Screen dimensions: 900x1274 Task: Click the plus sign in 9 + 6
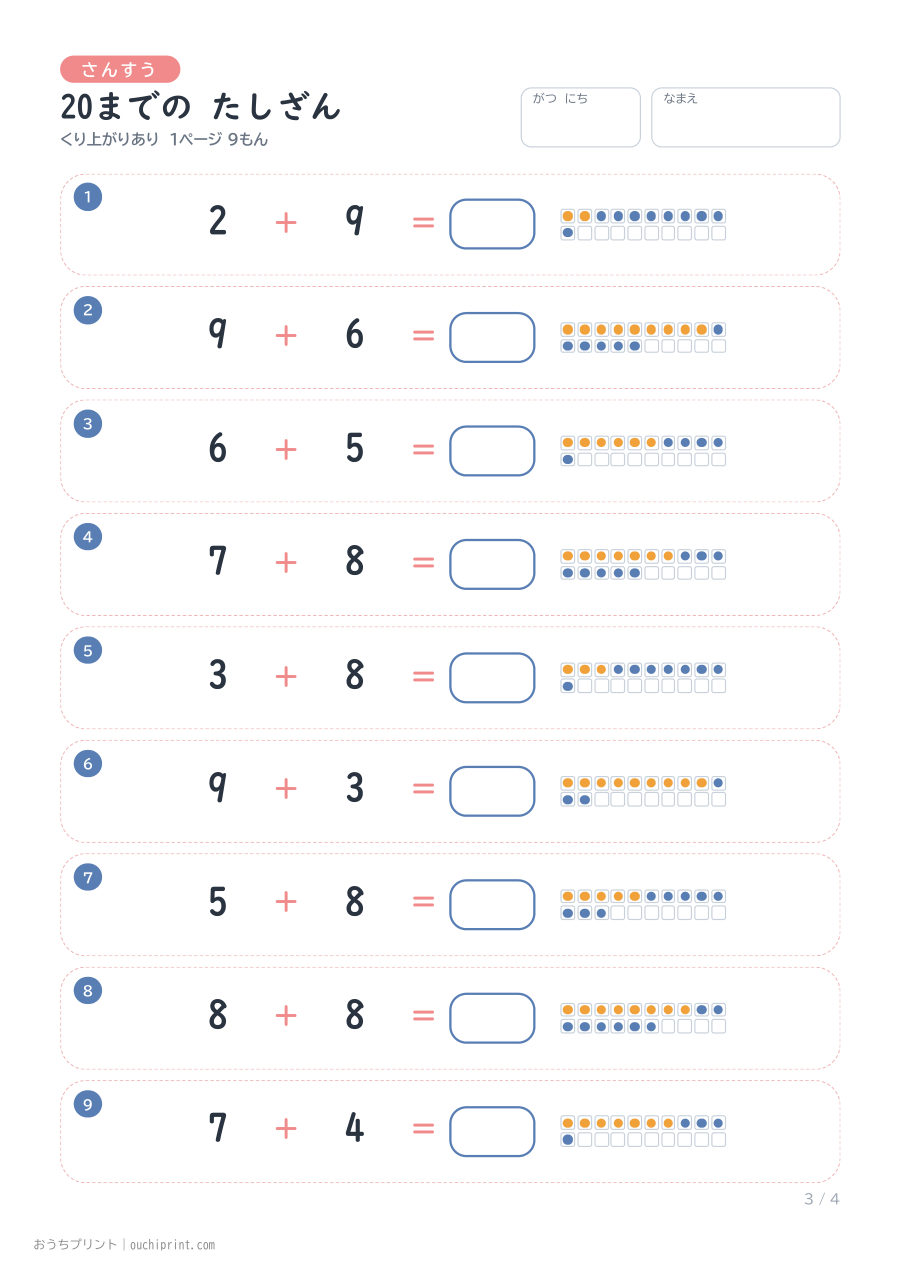[286, 335]
